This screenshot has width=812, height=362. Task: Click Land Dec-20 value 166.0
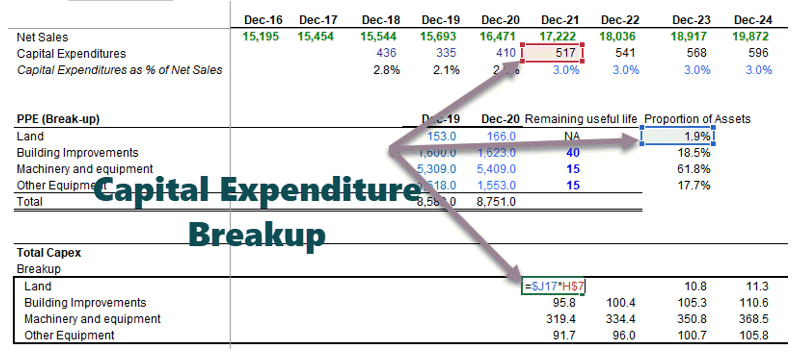pyautogui.click(x=501, y=136)
